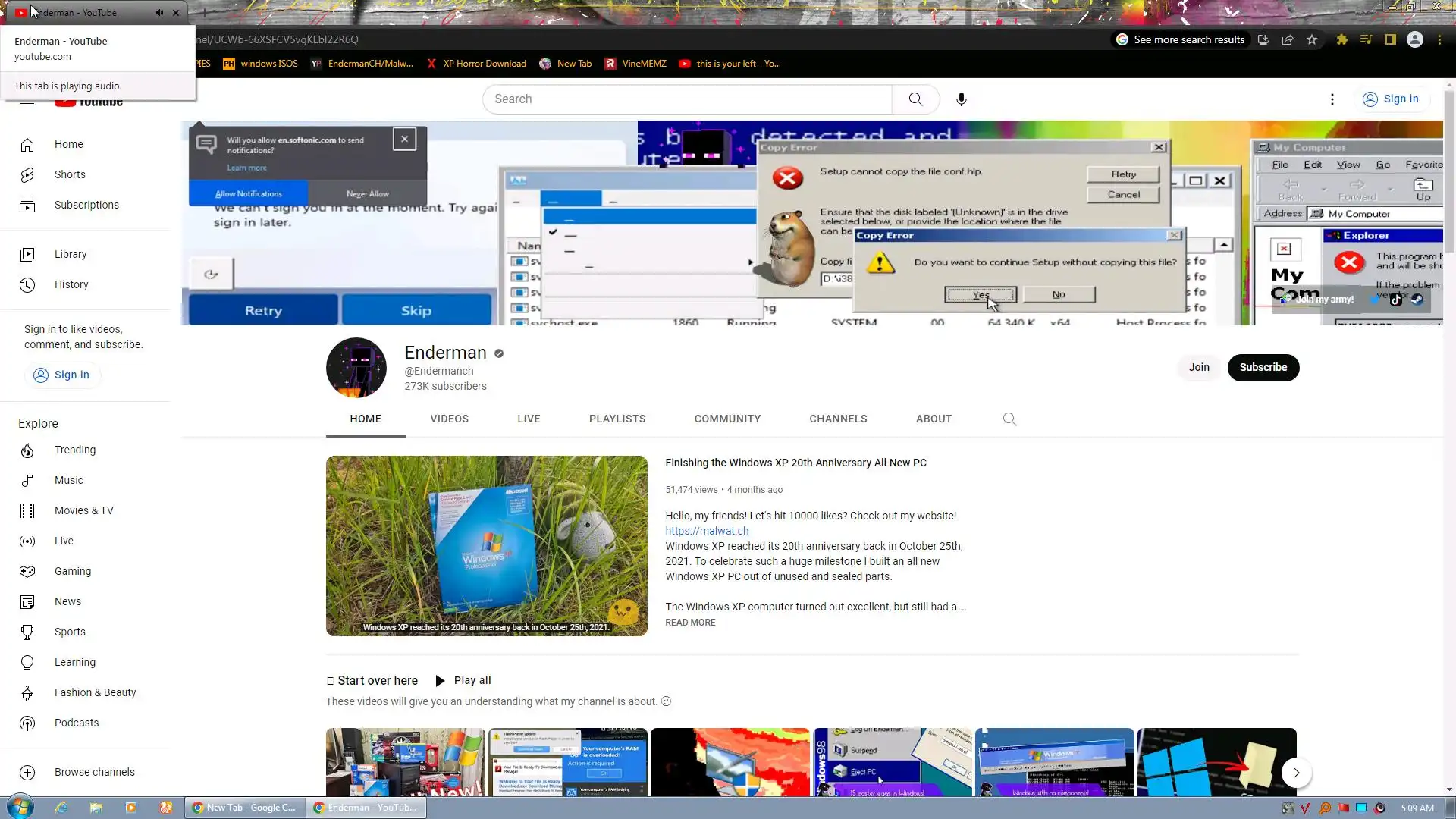
Task: Open the Windows XP anniversary video thumbnail
Action: point(486,546)
